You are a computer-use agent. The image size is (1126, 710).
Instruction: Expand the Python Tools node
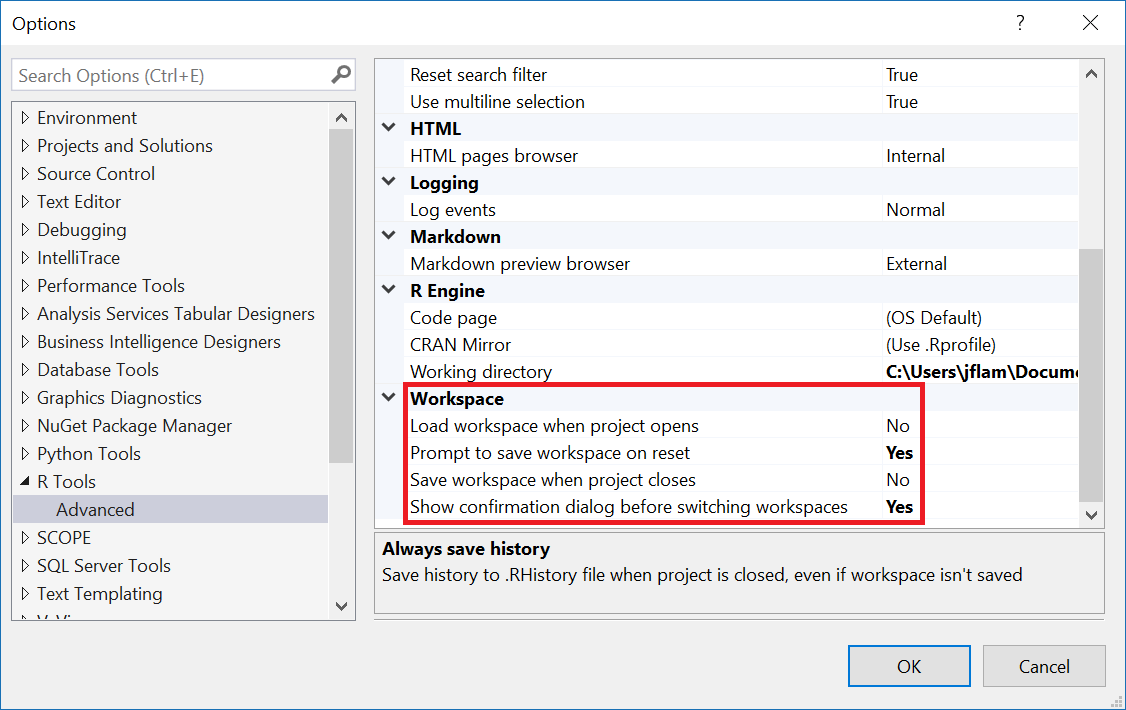click(x=25, y=454)
